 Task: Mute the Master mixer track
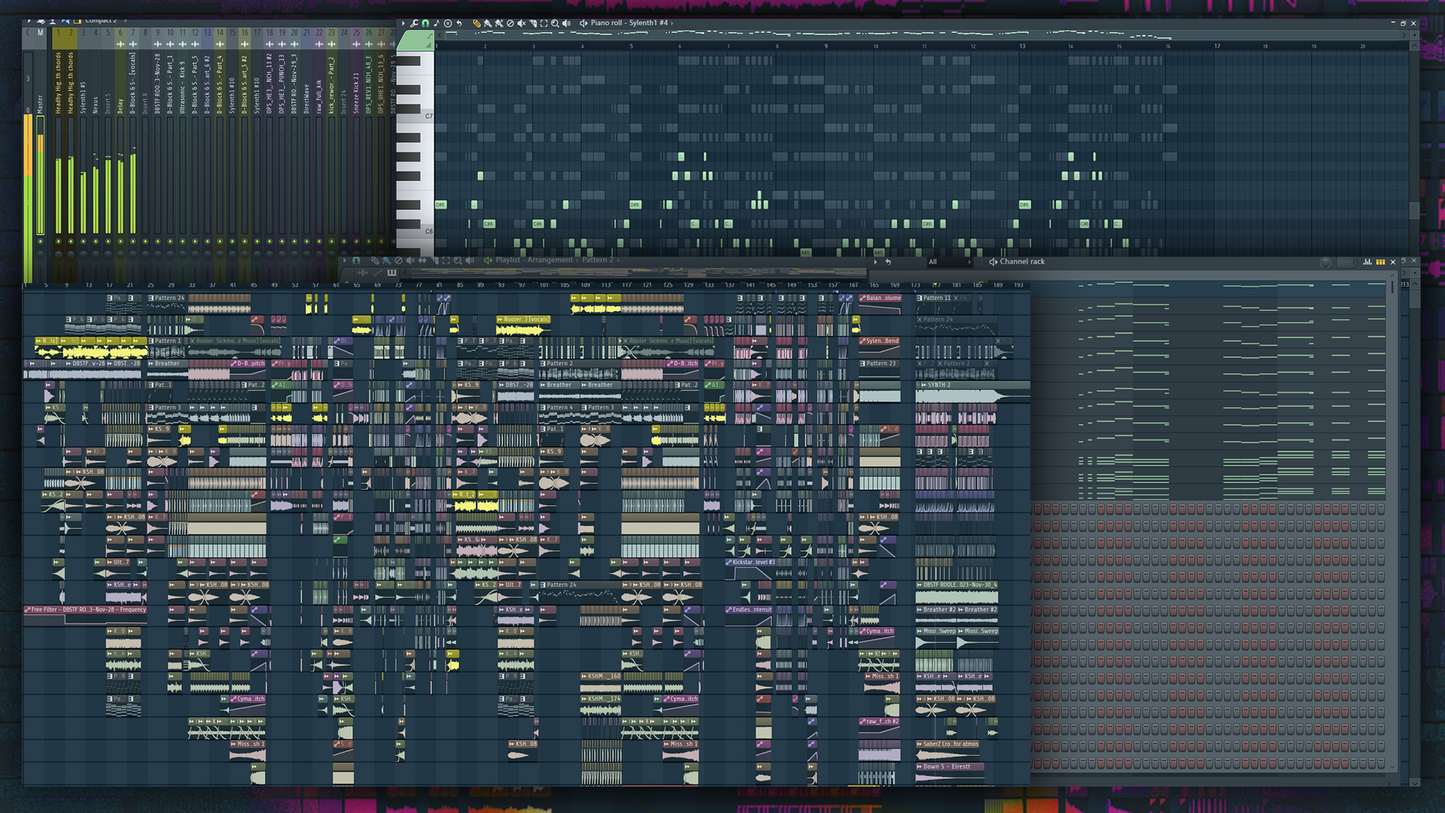[x=40, y=241]
